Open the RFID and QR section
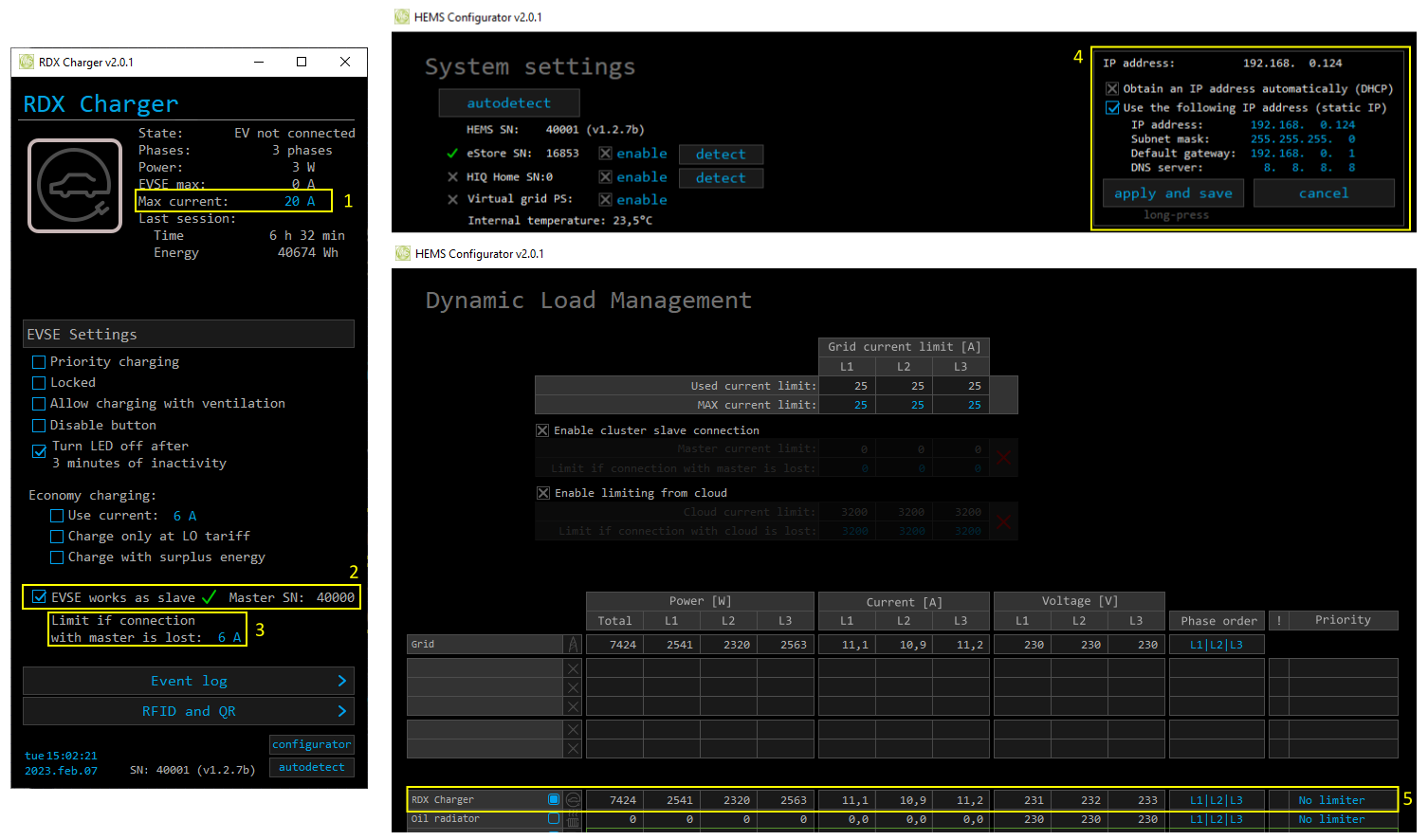This screenshot has height=840, width=1428. [189, 712]
